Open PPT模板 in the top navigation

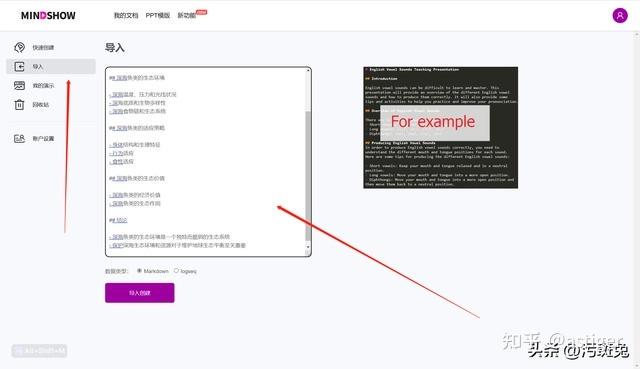(x=158, y=15)
